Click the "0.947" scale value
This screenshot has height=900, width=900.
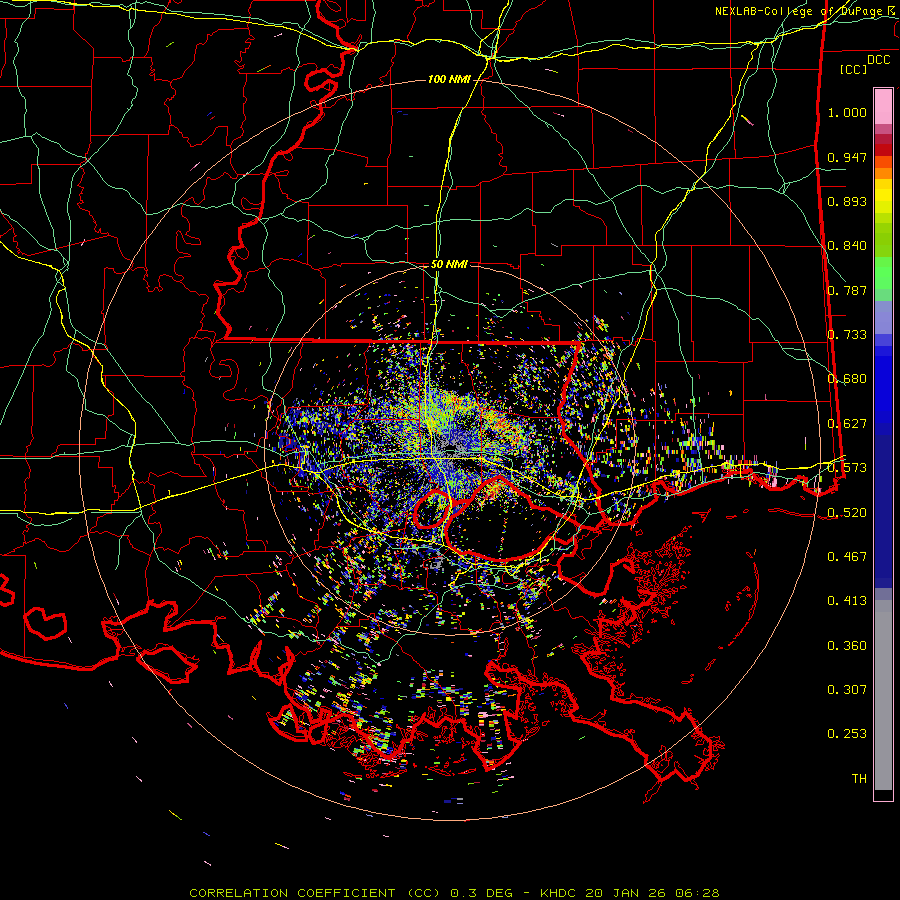[847, 157]
